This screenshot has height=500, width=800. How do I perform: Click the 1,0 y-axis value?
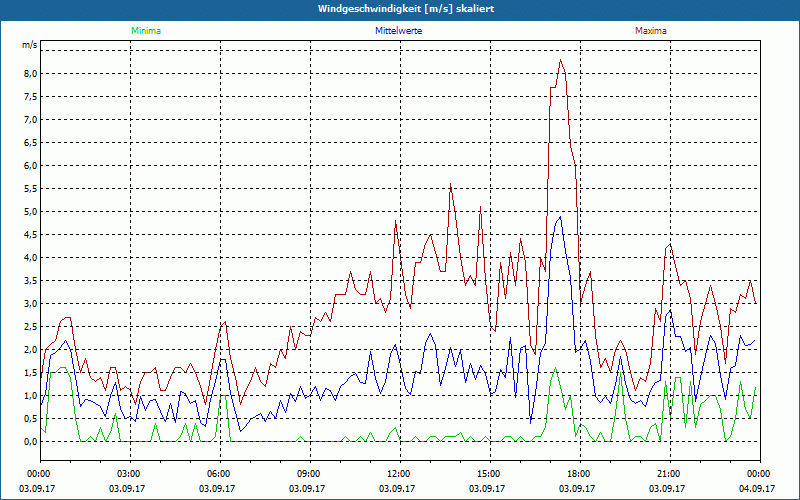(x=31, y=395)
